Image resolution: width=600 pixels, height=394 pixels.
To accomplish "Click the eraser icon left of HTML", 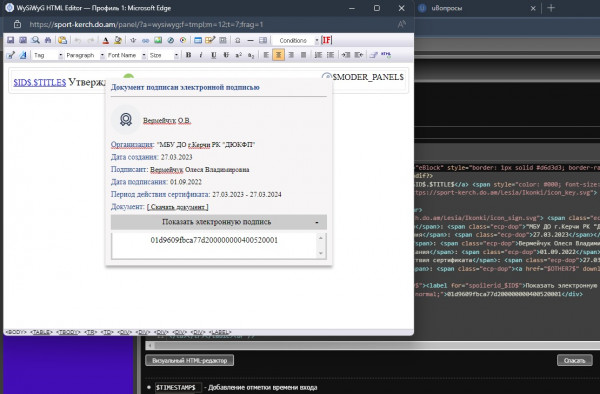I will click(x=373, y=55).
